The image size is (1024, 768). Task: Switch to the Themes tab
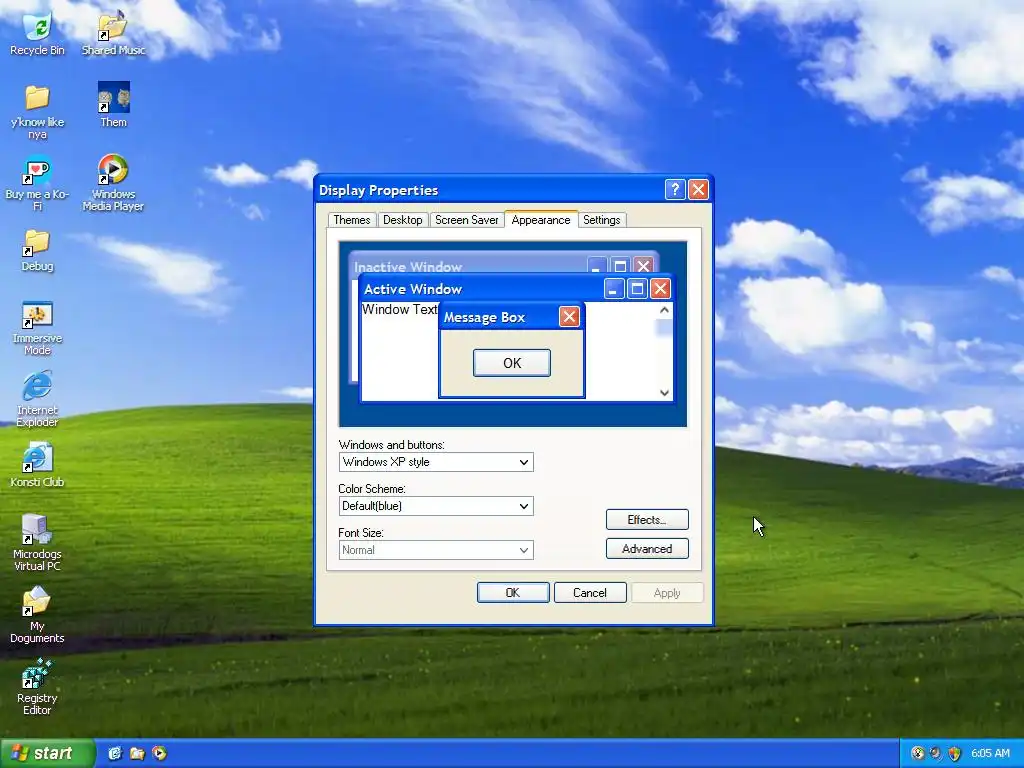[351, 220]
